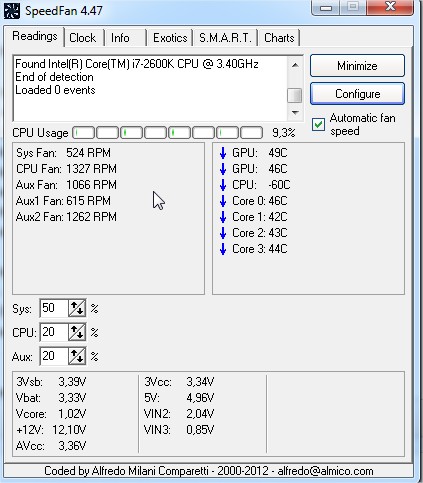
Task: Select the 'Aux Fan: 1066 RPM' reading
Action: [x=66, y=185]
